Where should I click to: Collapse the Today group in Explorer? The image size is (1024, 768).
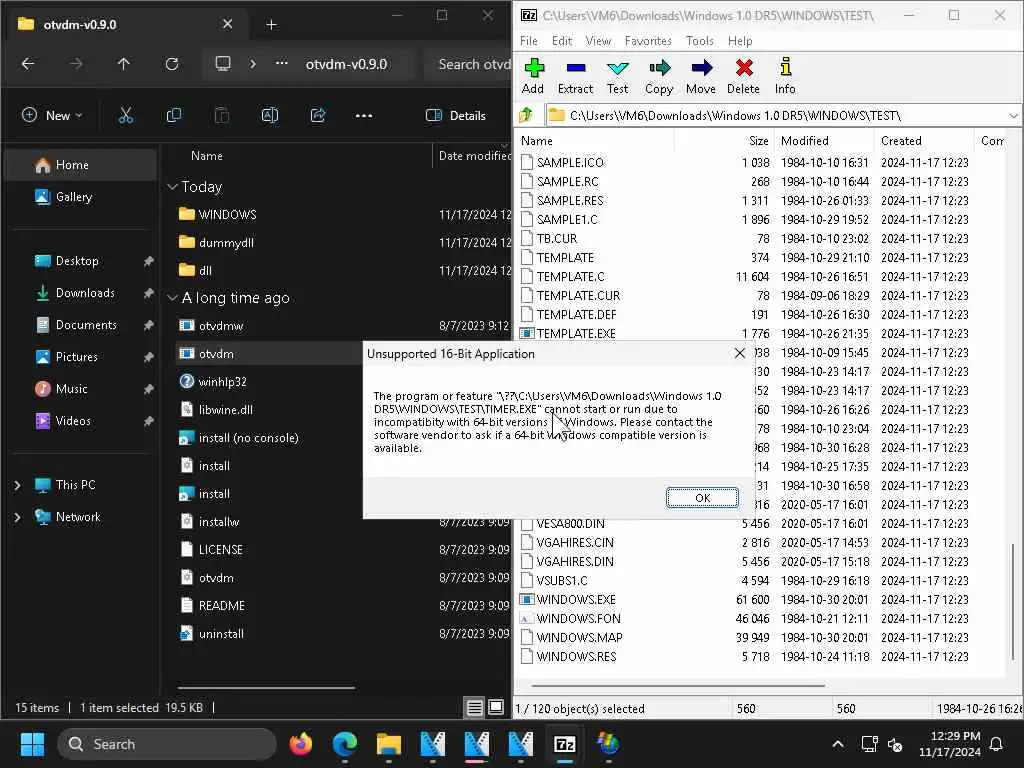coord(172,187)
